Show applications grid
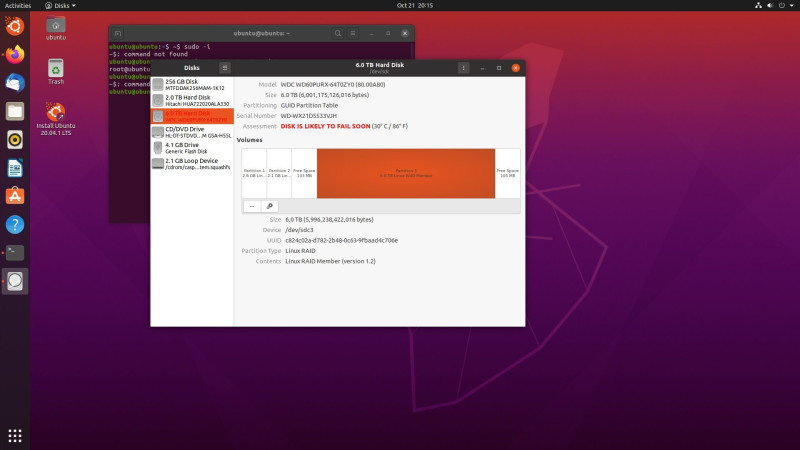 (x=15, y=435)
